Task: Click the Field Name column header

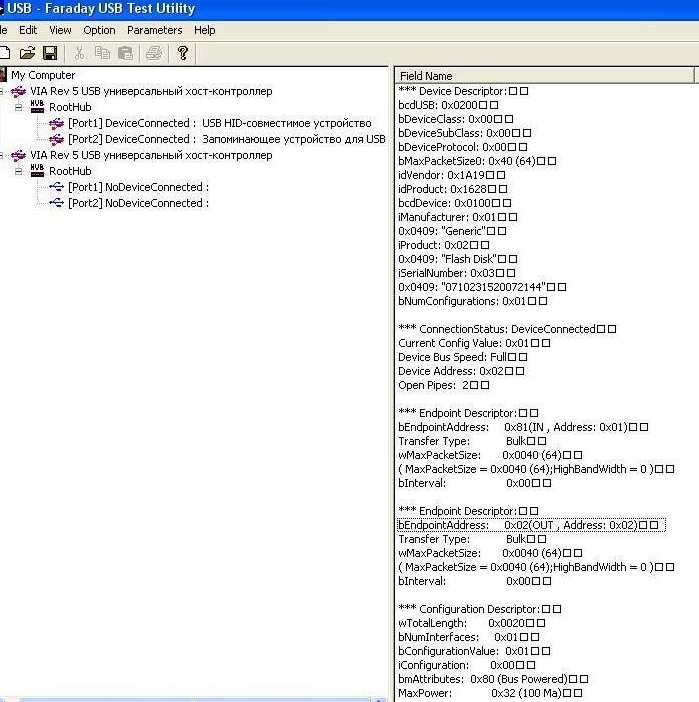Action: [x=426, y=76]
